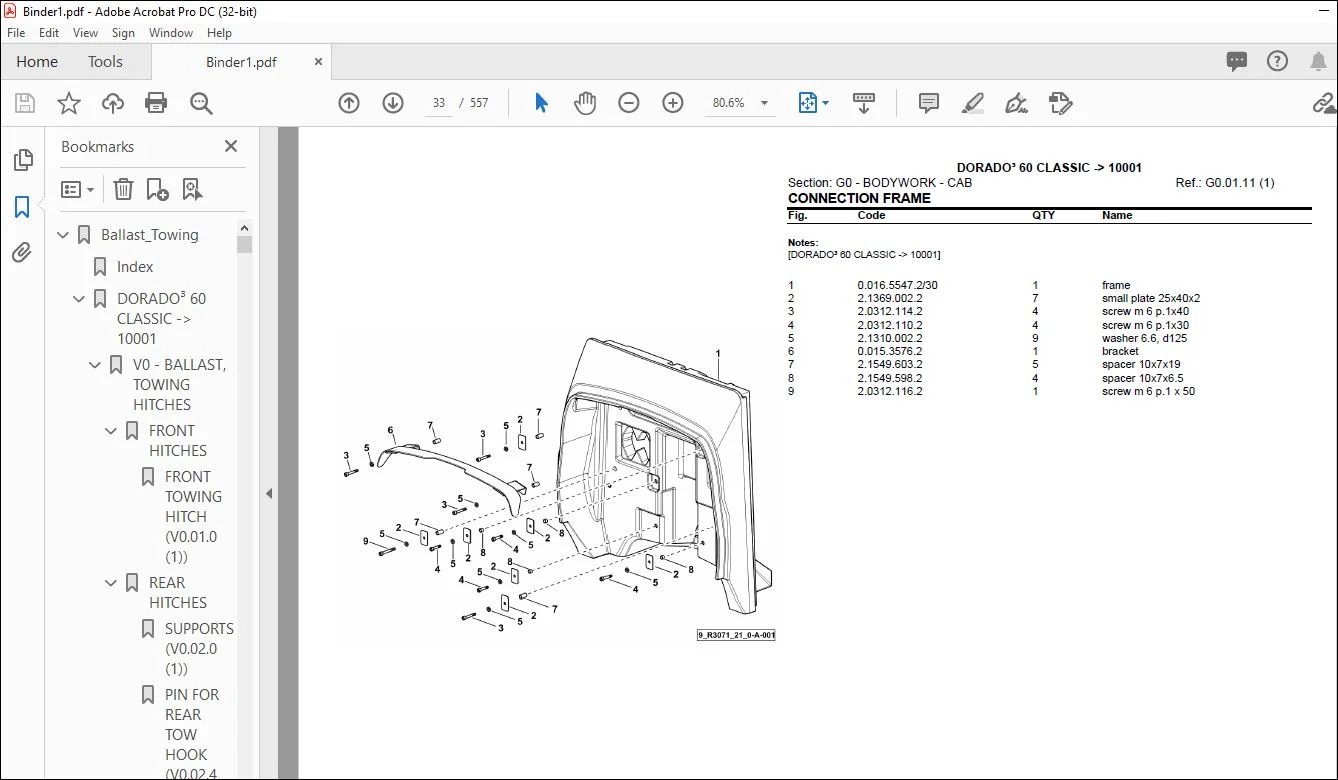Select the Highlight text pen
1338x780 pixels.
coord(973,103)
